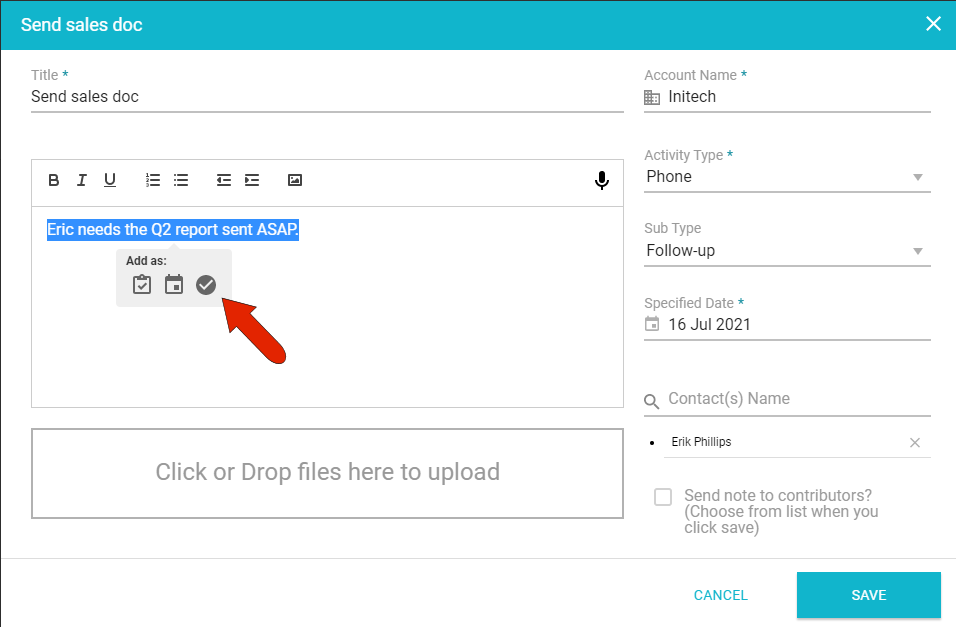Decrease the text indent
This screenshot has width=956, height=627.
tap(224, 180)
